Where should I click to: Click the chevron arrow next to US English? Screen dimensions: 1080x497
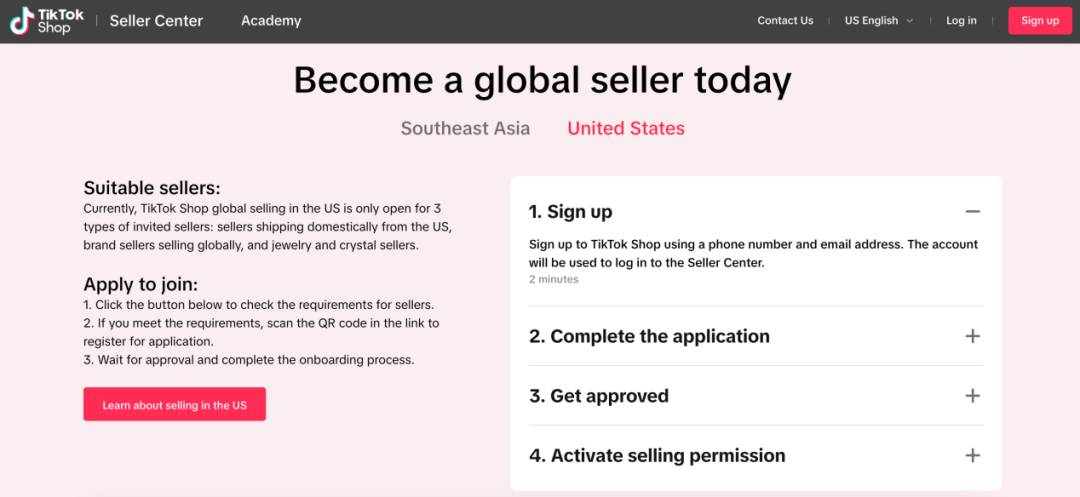910,21
